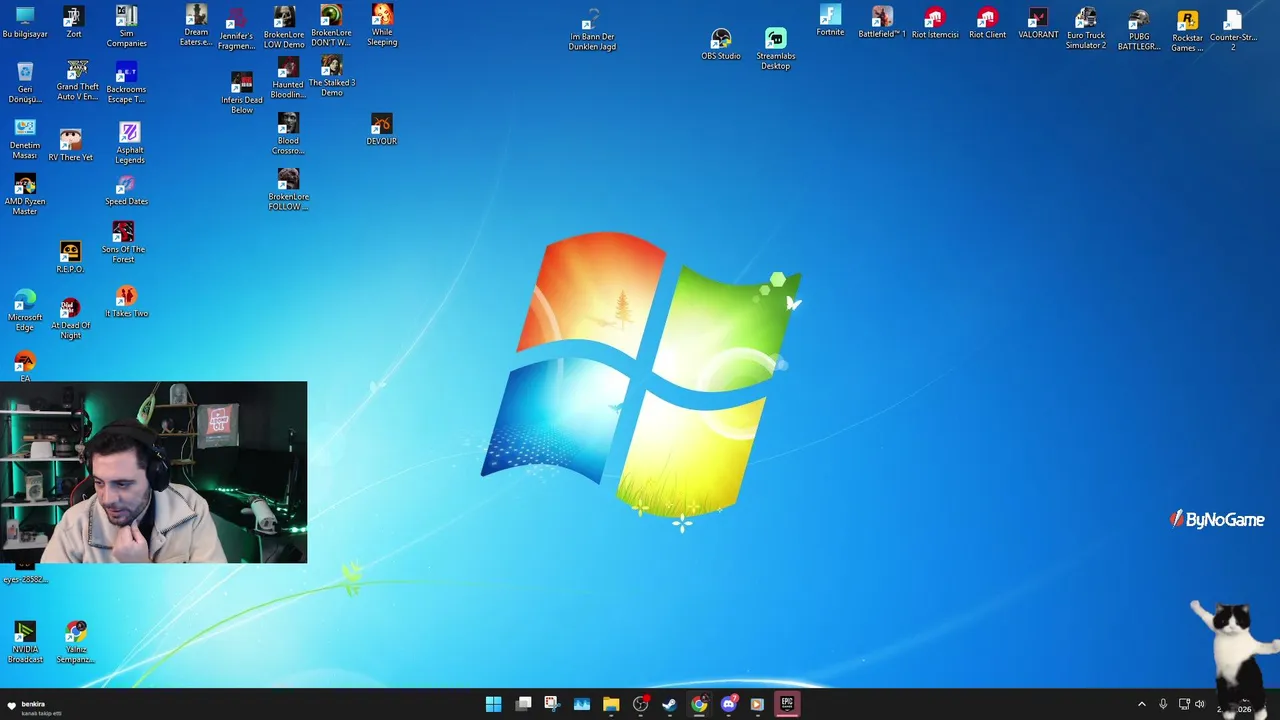Select the Backrooms Escape T... icon
The height and width of the screenshot is (720, 1280).
click(126, 83)
